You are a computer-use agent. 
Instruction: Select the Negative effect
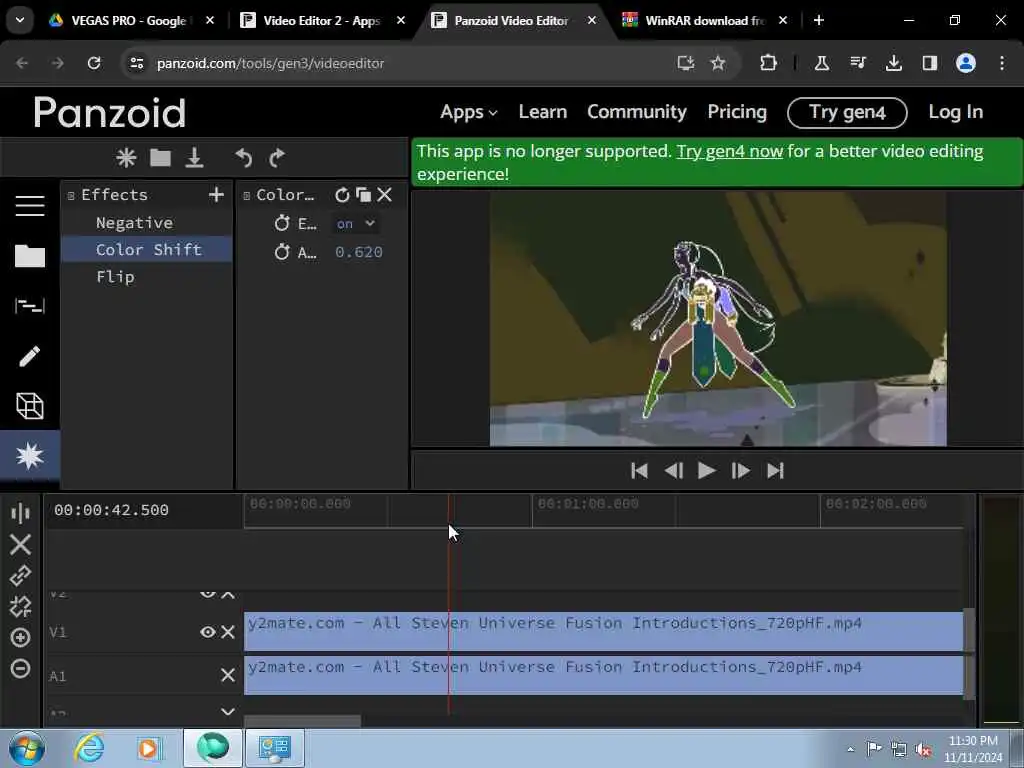coord(135,223)
